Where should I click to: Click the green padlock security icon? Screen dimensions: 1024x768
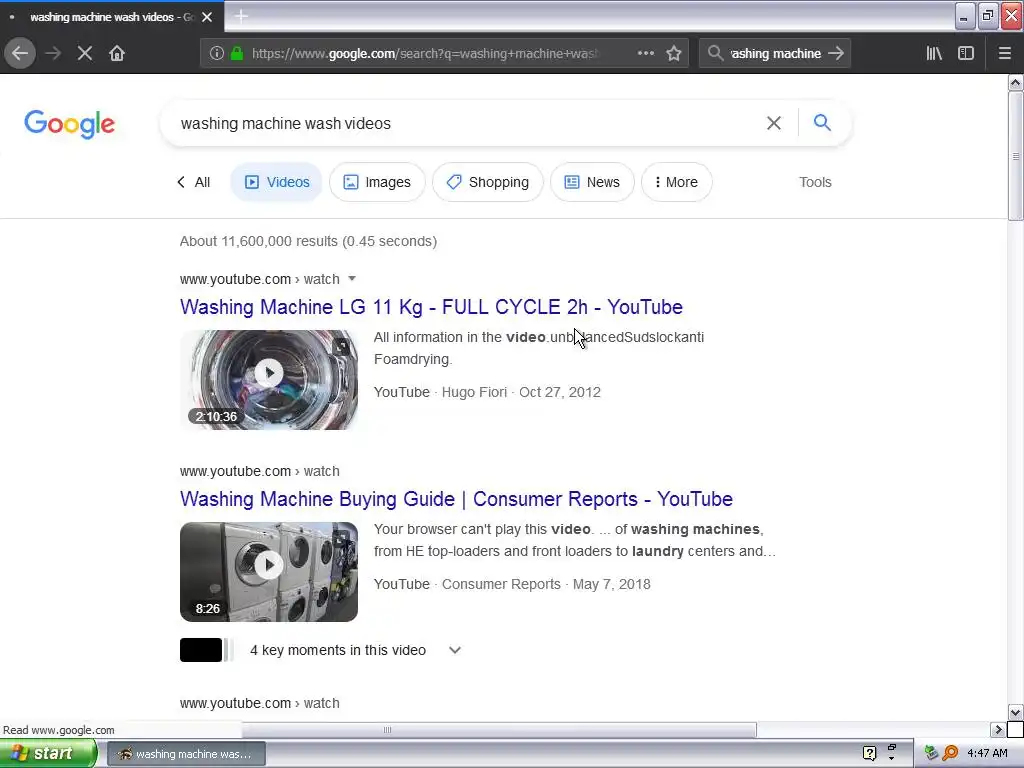point(237,53)
